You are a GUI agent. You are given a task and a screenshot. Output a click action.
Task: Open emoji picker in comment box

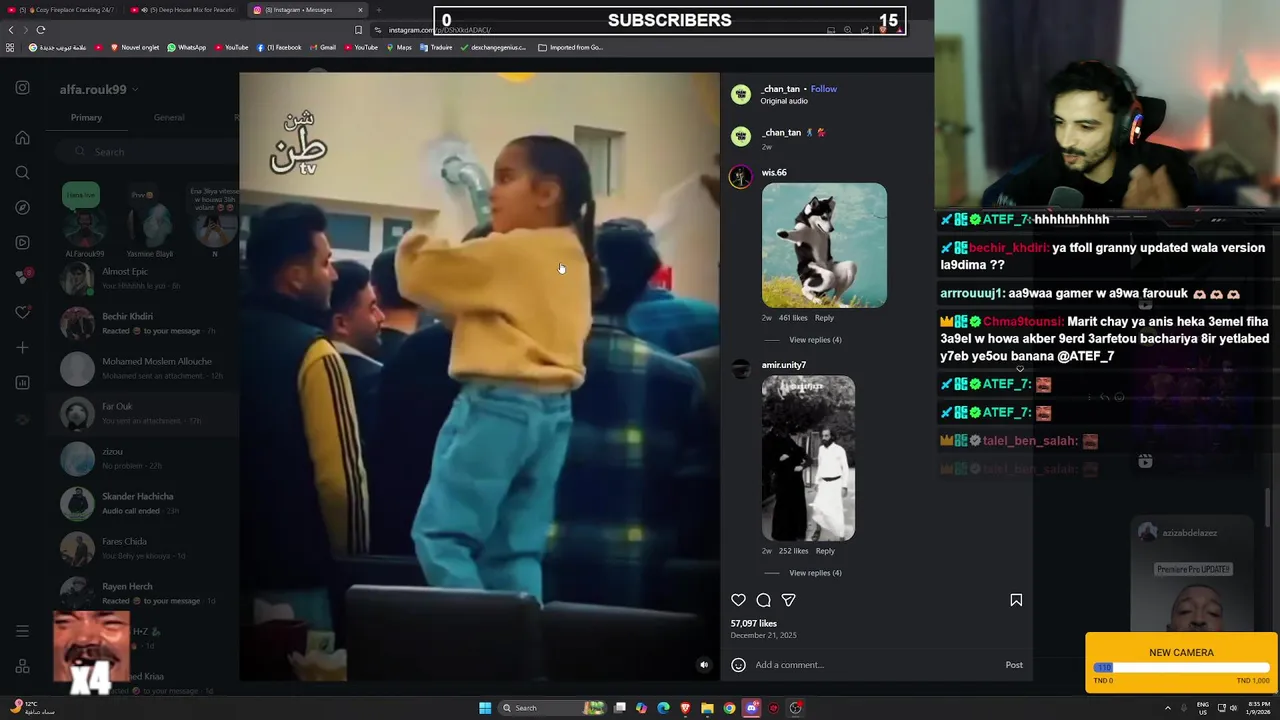pos(738,665)
